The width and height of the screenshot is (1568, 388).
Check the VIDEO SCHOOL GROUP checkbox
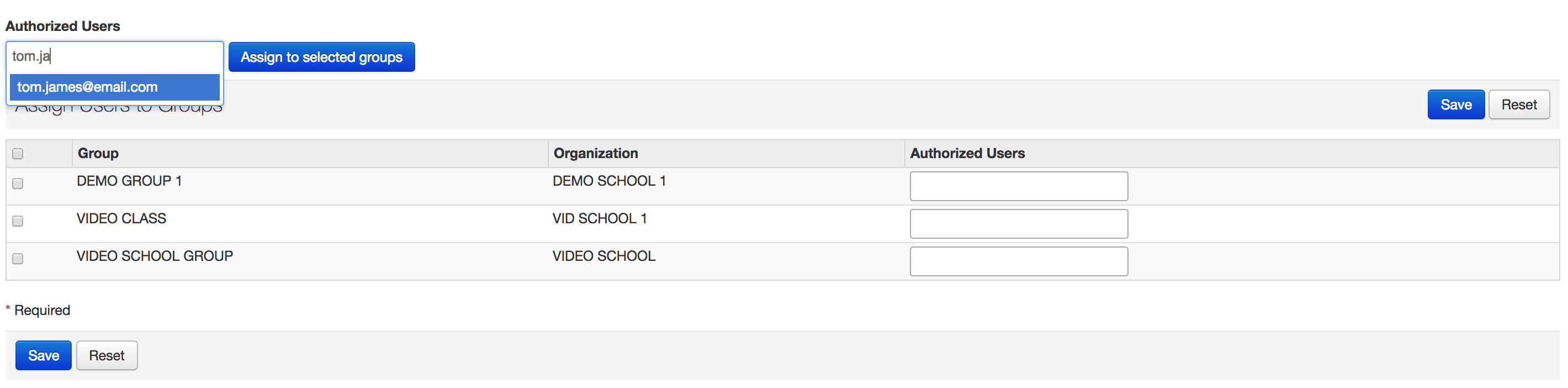pos(18,259)
